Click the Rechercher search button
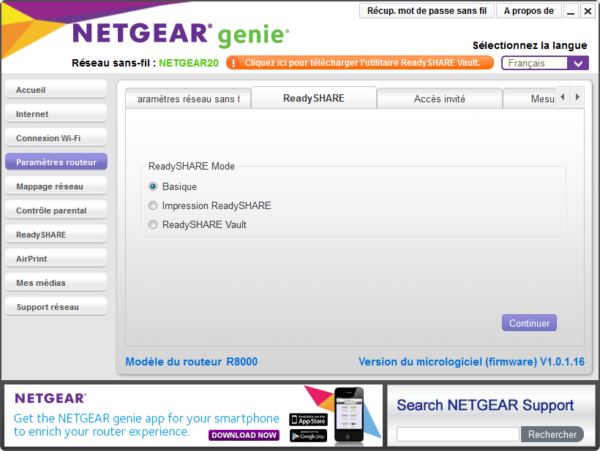The height and width of the screenshot is (451, 600). pos(552,434)
